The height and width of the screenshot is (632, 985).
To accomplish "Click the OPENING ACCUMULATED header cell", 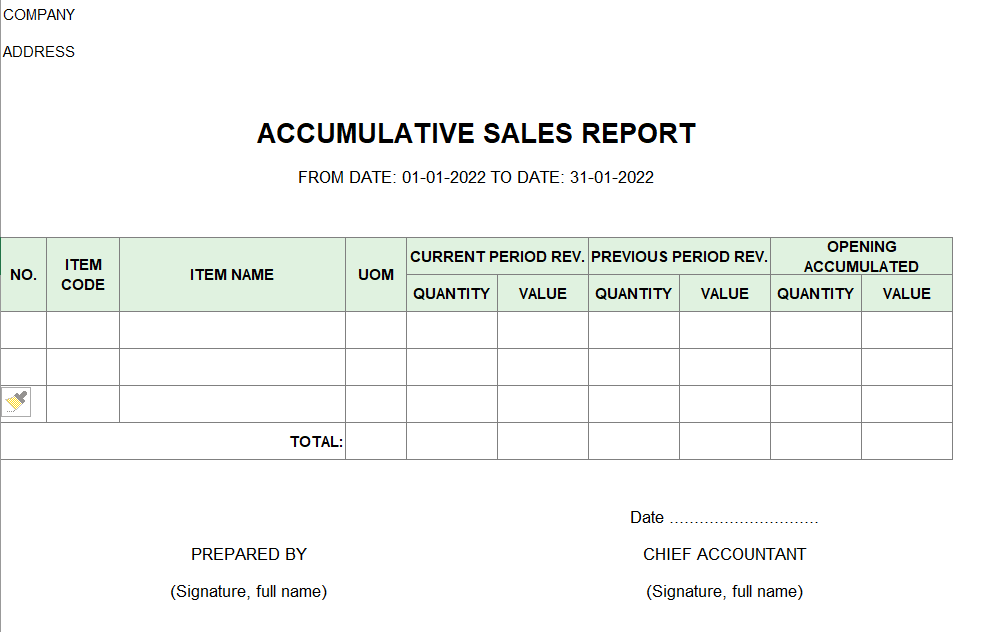I will pos(861,256).
